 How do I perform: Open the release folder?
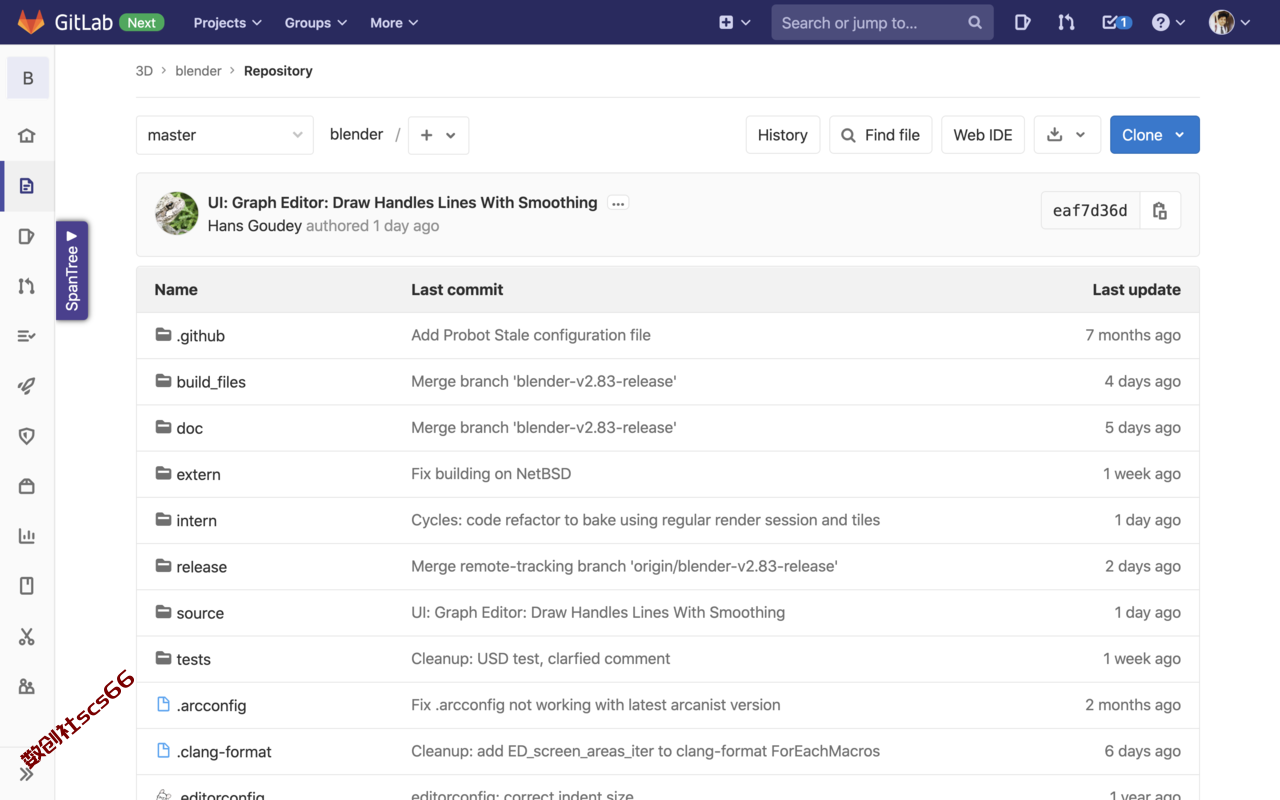[202, 567]
